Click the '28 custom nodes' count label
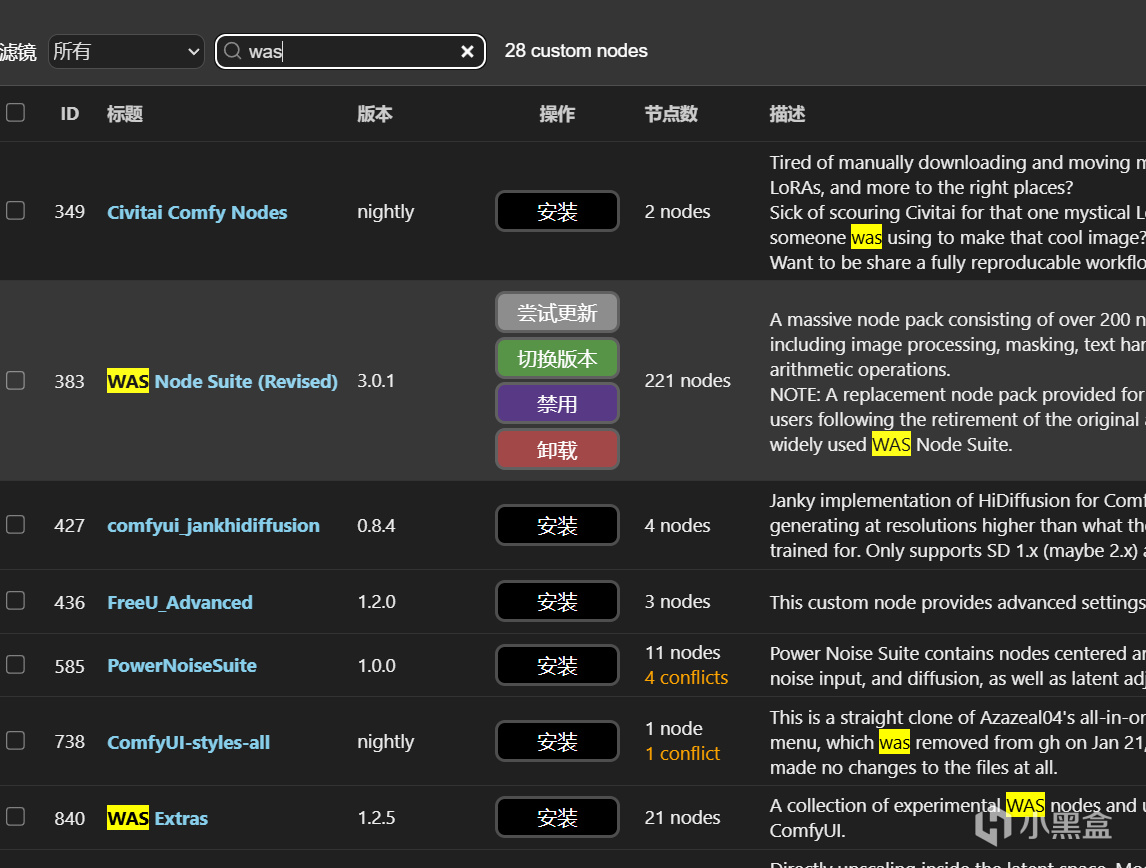This screenshot has width=1146, height=868. (576, 50)
